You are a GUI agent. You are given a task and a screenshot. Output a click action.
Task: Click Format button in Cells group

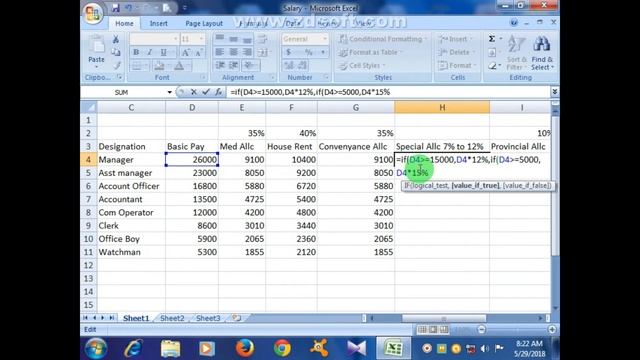[x=457, y=65]
